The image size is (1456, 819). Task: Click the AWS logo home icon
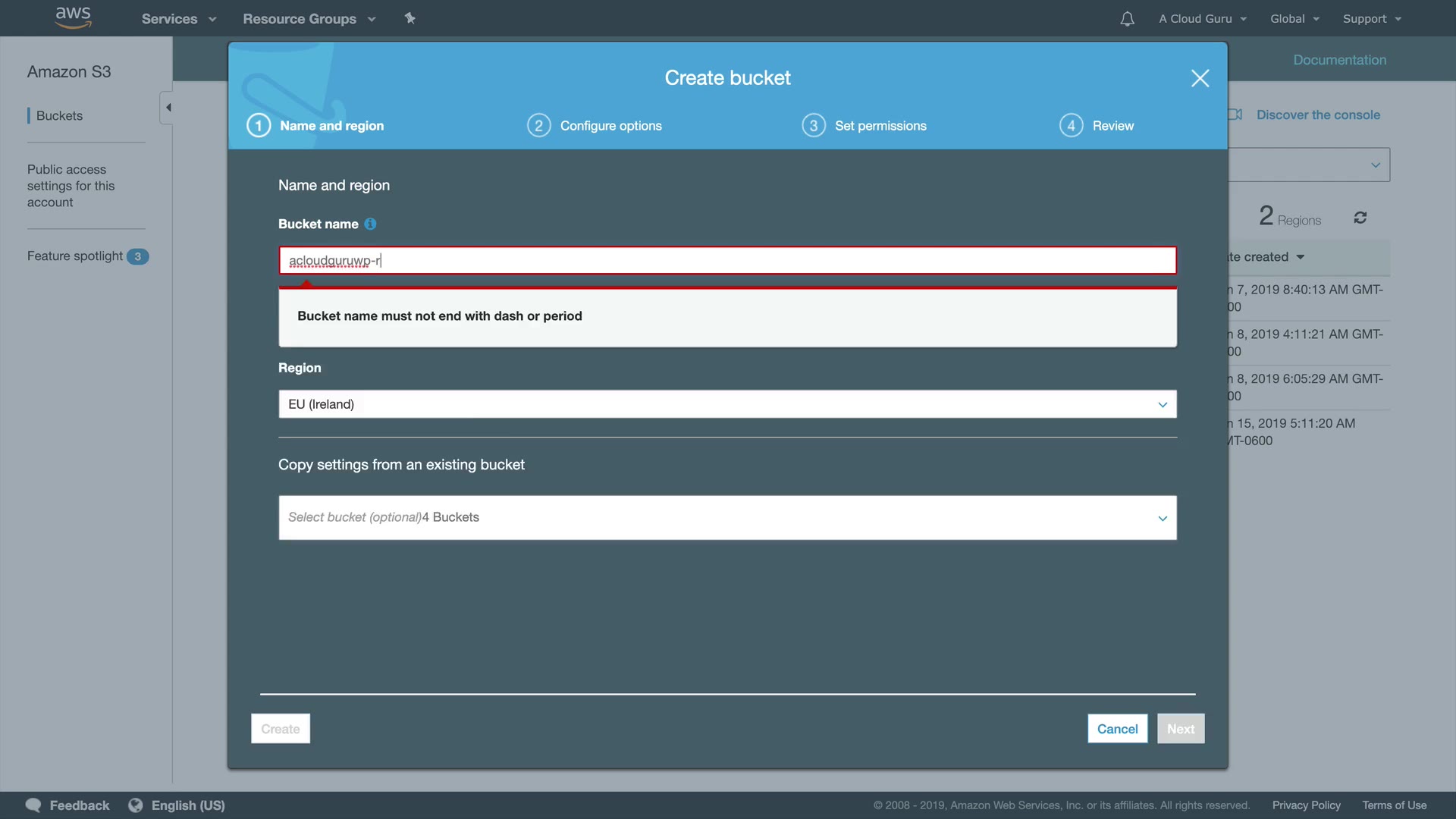[x=73, y=17]
